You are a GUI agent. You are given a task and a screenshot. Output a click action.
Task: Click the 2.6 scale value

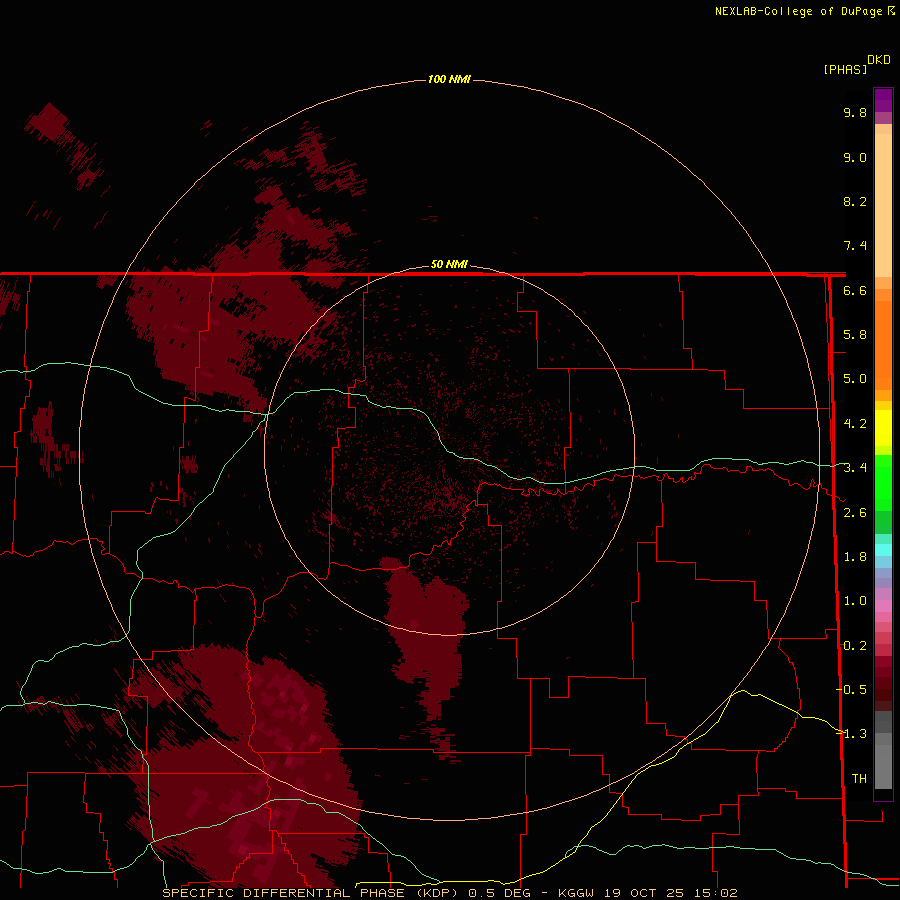click(x=855, y=513)
